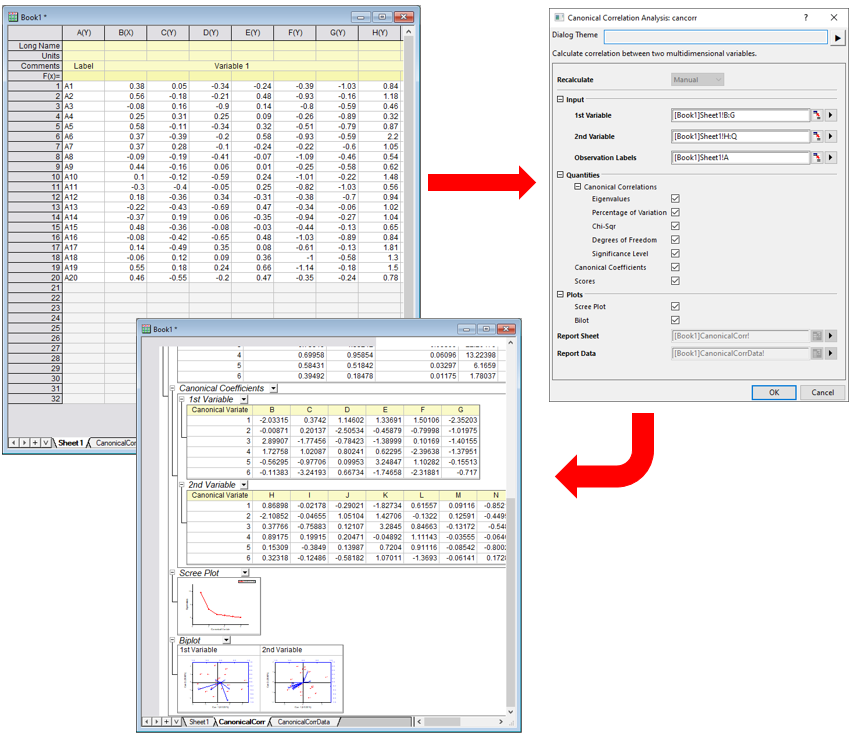Click the dialog help question mark
The height and width of the screenshot is (740, 852).
pyautogui.click(x=807, y=17)
